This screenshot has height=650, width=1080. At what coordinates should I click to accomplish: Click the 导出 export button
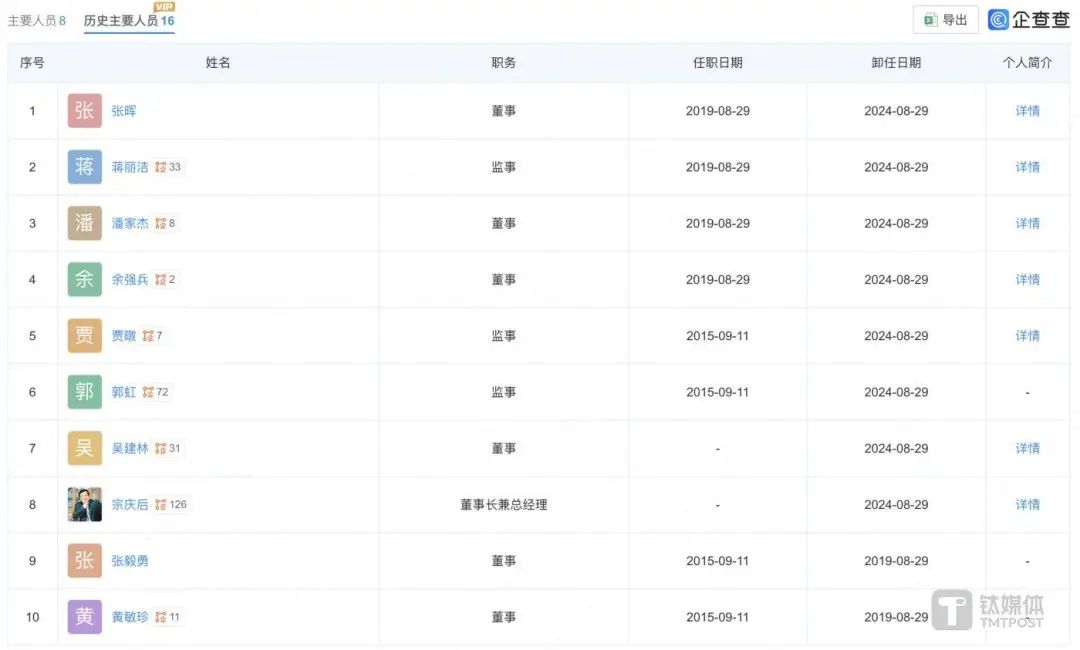945,19
